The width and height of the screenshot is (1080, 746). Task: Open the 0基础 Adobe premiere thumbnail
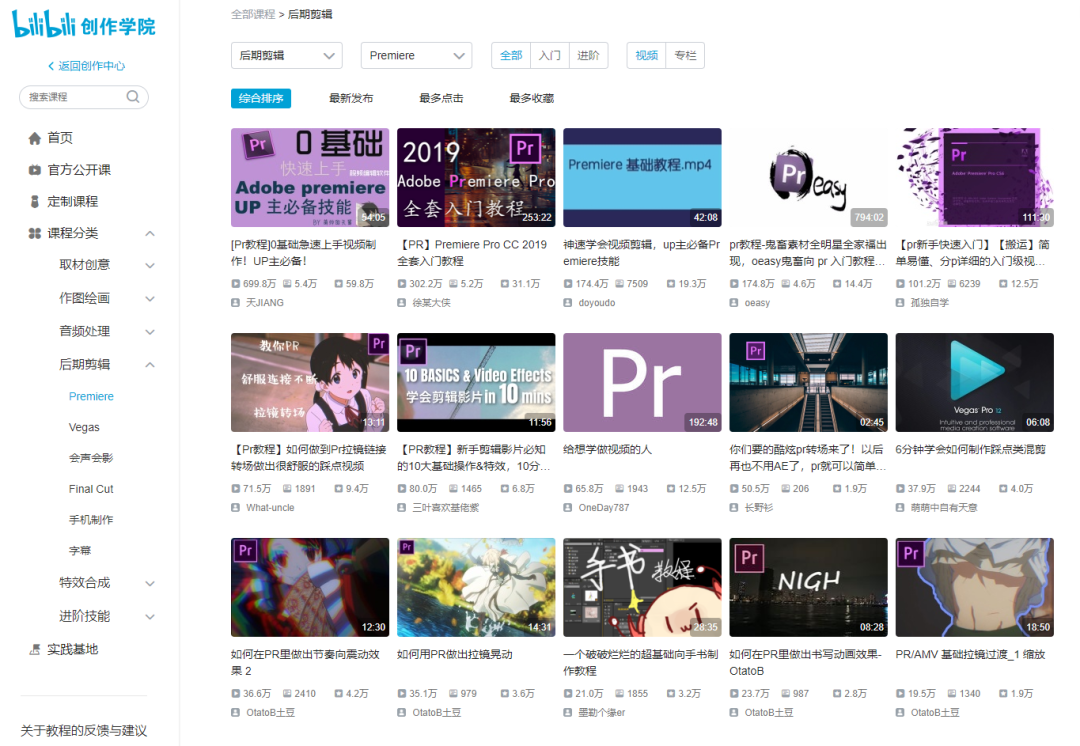tap(310, 178)
